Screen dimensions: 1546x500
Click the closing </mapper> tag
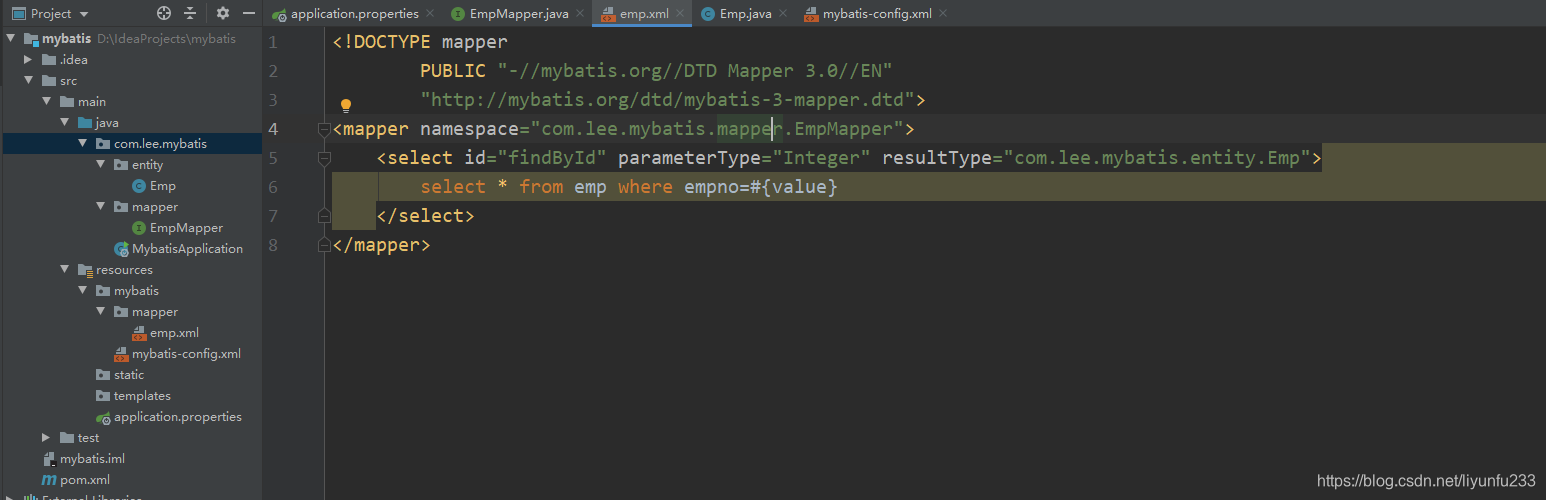coord(382,245)
